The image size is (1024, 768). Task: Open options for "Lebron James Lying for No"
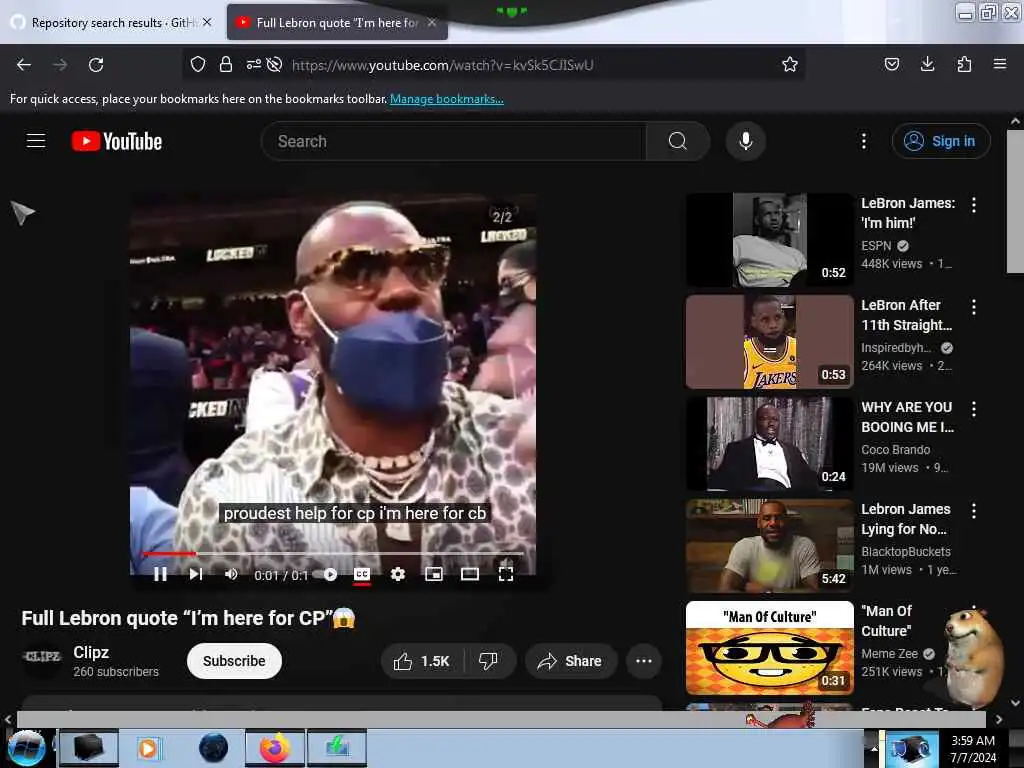(x=974, y=511)
